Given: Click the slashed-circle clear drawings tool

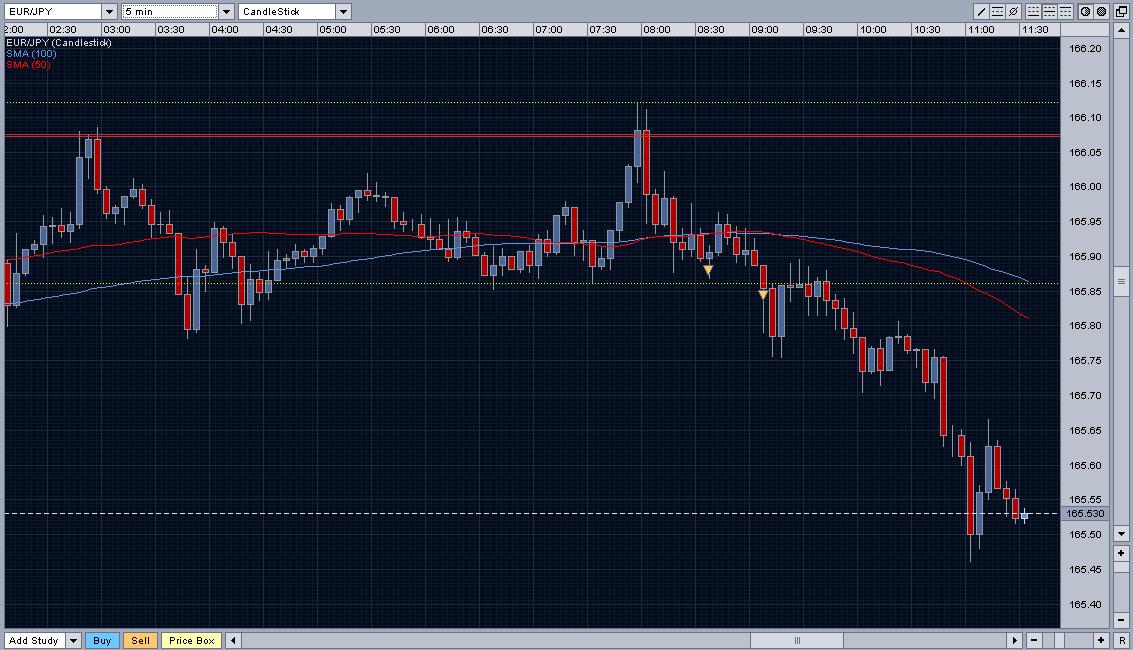Looking at the screenshot, I should [1013, 12].
